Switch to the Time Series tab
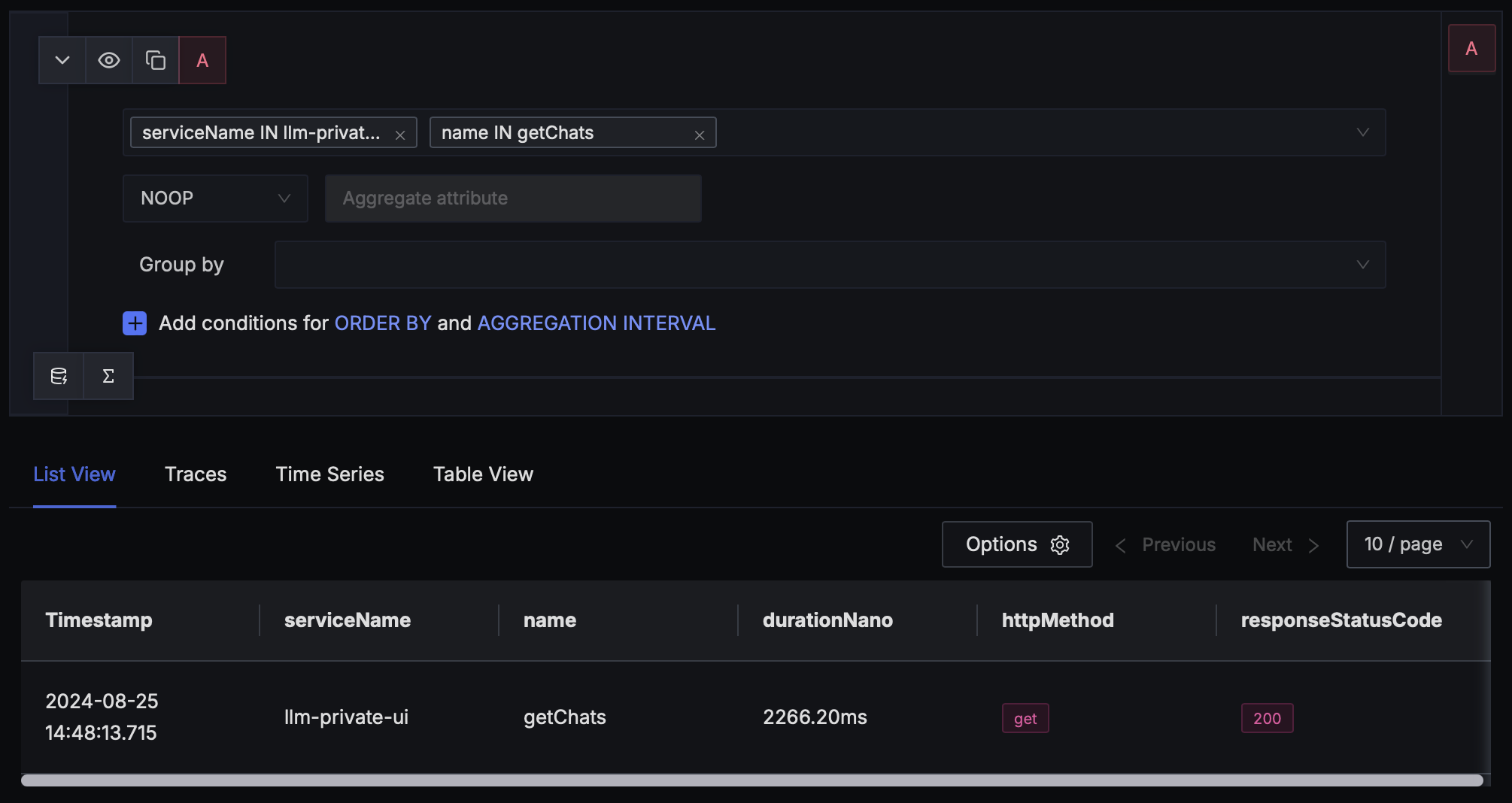The height and width of the screenshot is (803, 1512). (x=329, y=474)
